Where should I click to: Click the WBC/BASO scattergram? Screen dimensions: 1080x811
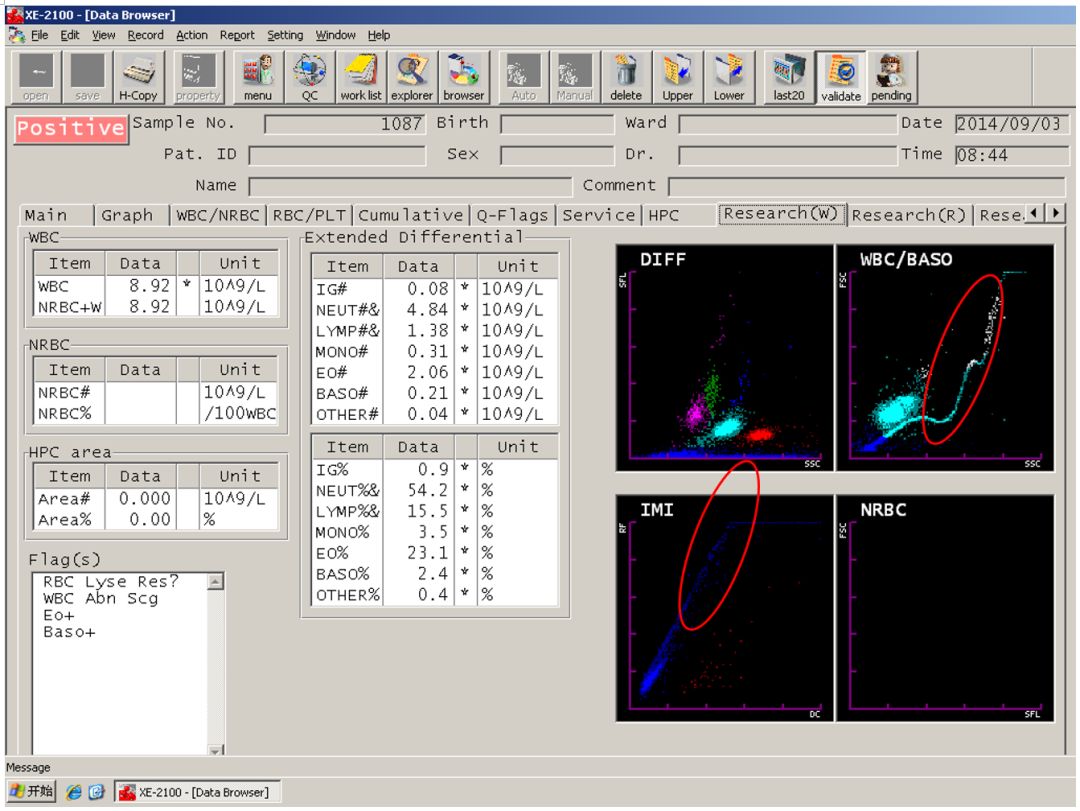(x=945, y=358)
